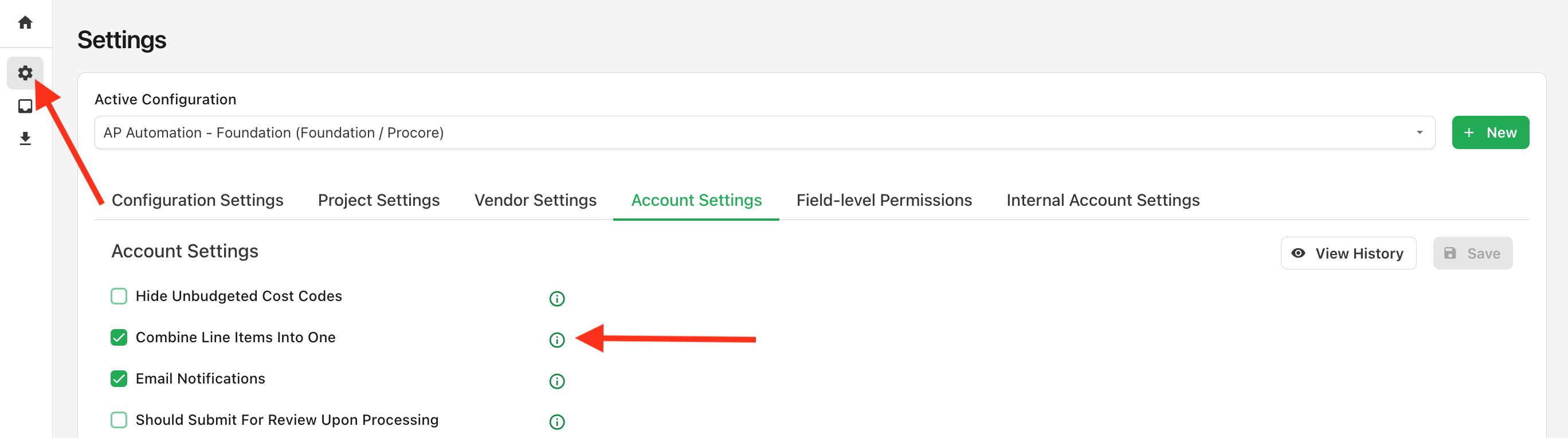1568x438 pixels.
Task: Check Should Submit For Review Upon Processing
Action: point(118,420)
